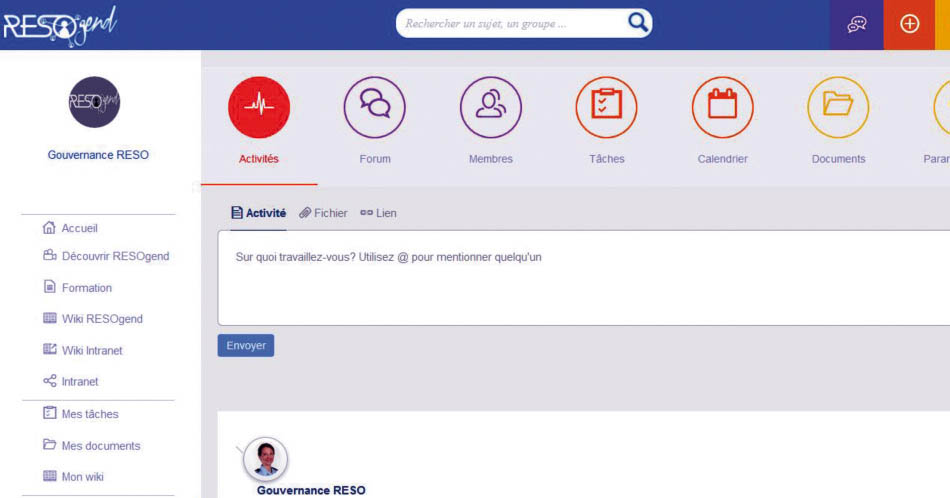Go to Mes tâches in sidebar

pos(81,414)
